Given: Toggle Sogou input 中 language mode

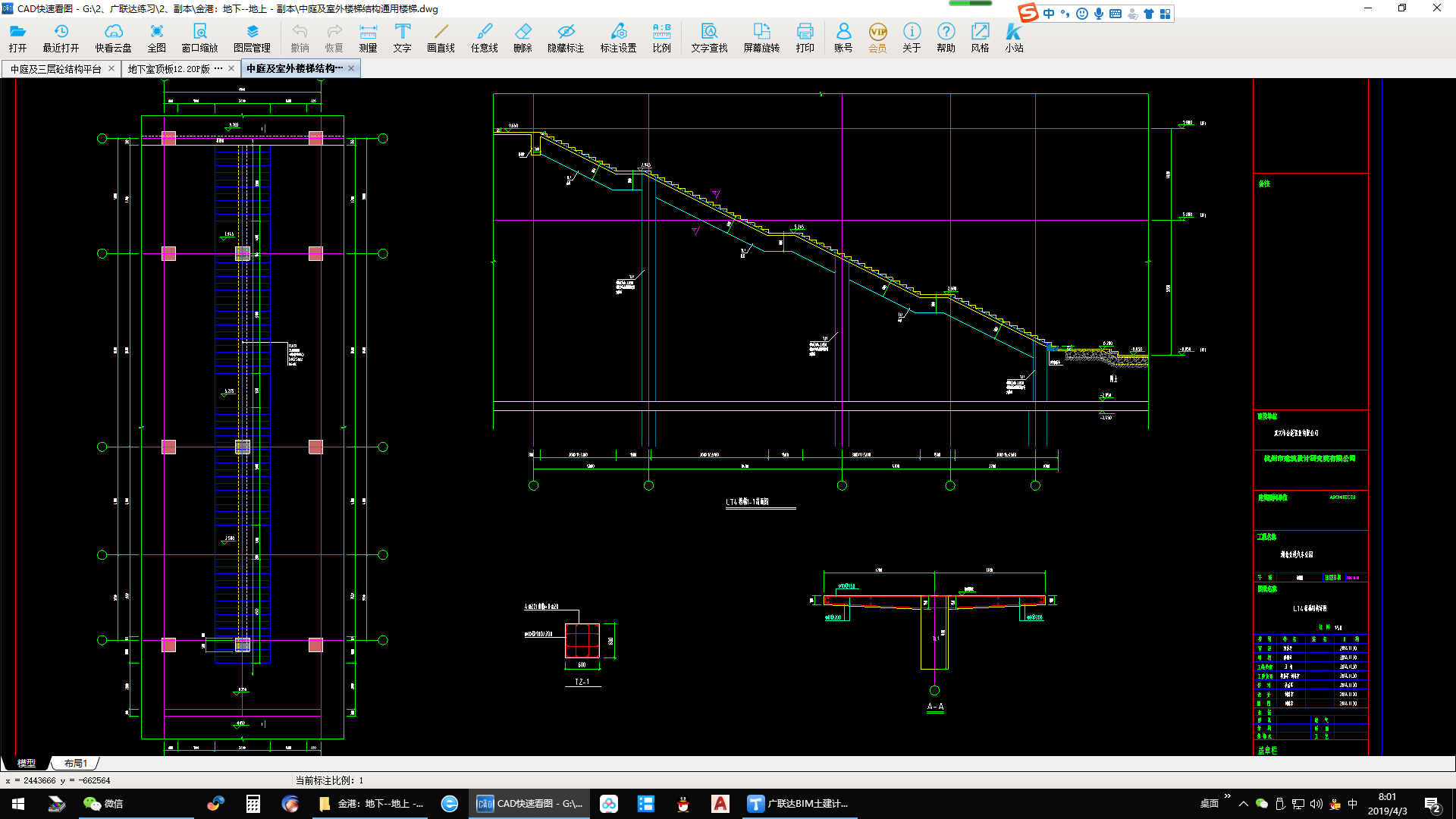Looking at the screenshot, I should point(1049,14).
